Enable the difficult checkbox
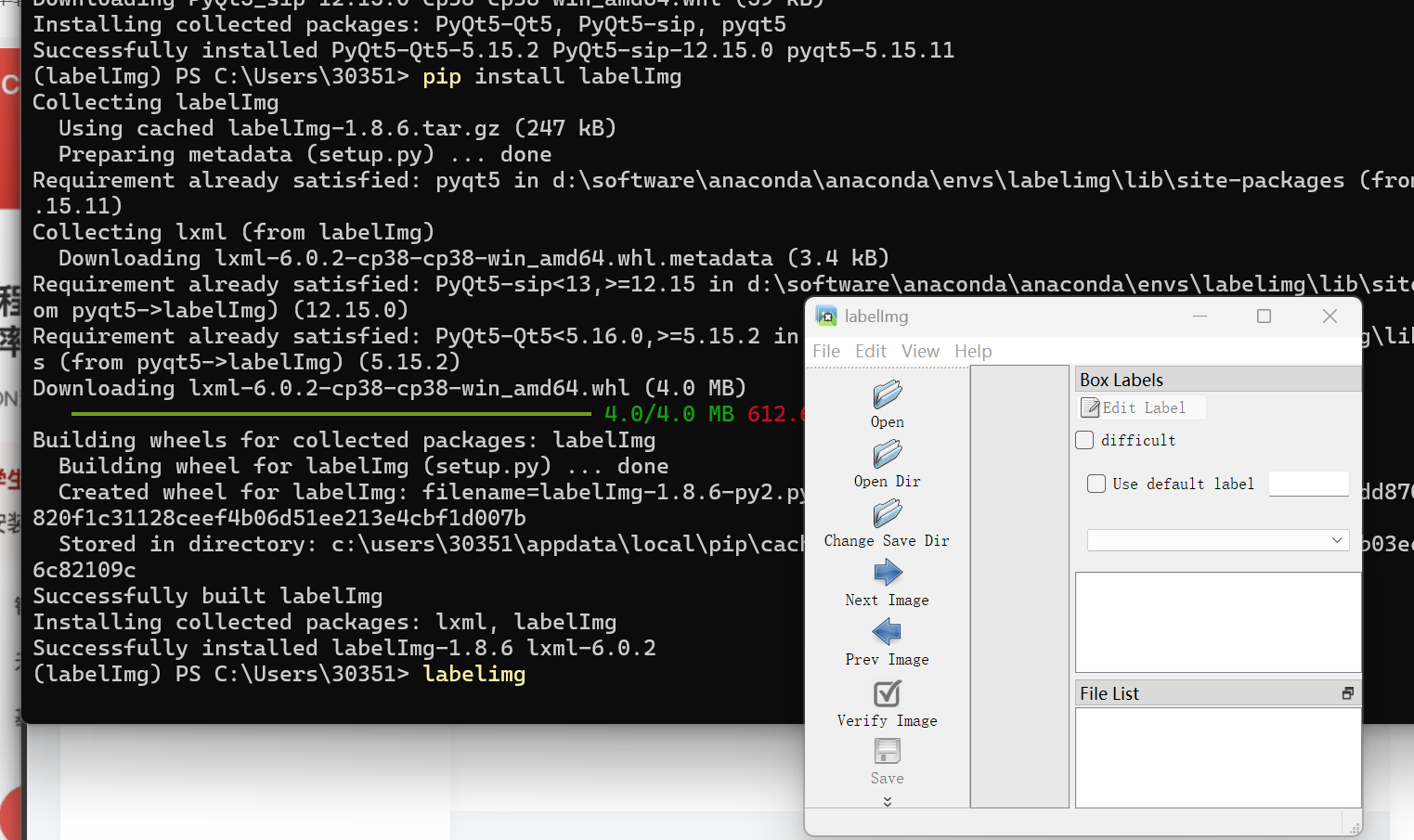Image resolution: width=1414 pixels, height=840 pixels. [1084, 440]
